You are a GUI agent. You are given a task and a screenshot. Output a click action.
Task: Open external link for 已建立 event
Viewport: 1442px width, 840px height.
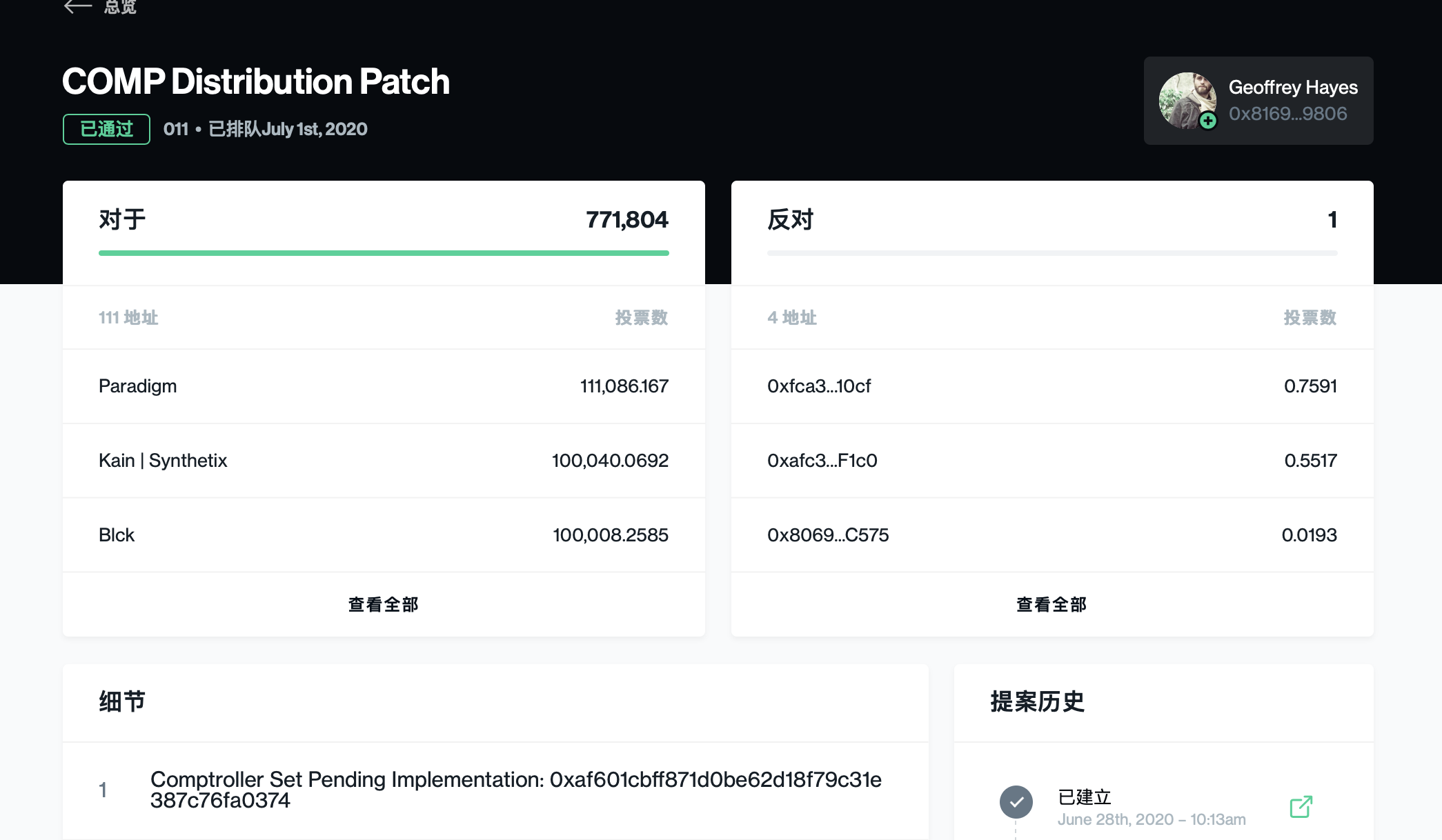point(1301,806)
